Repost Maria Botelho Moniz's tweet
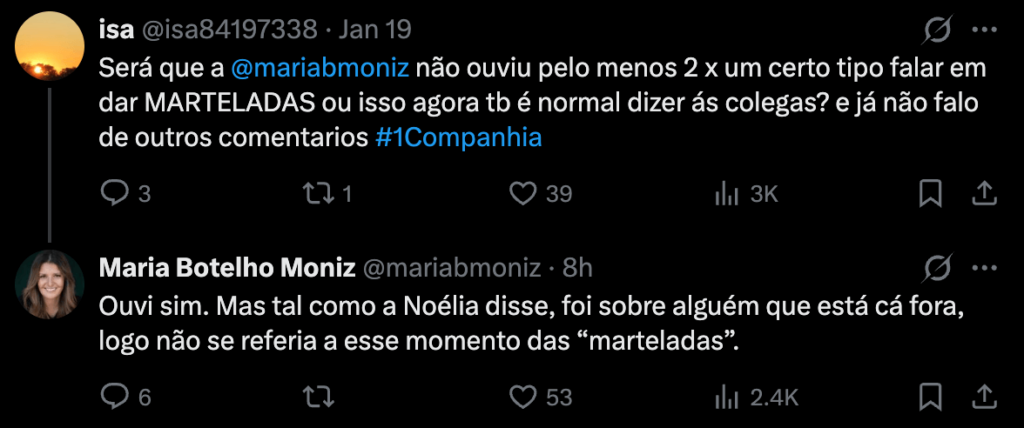The height and width of the screenshot is (428, 1024). tap(318, 397)
